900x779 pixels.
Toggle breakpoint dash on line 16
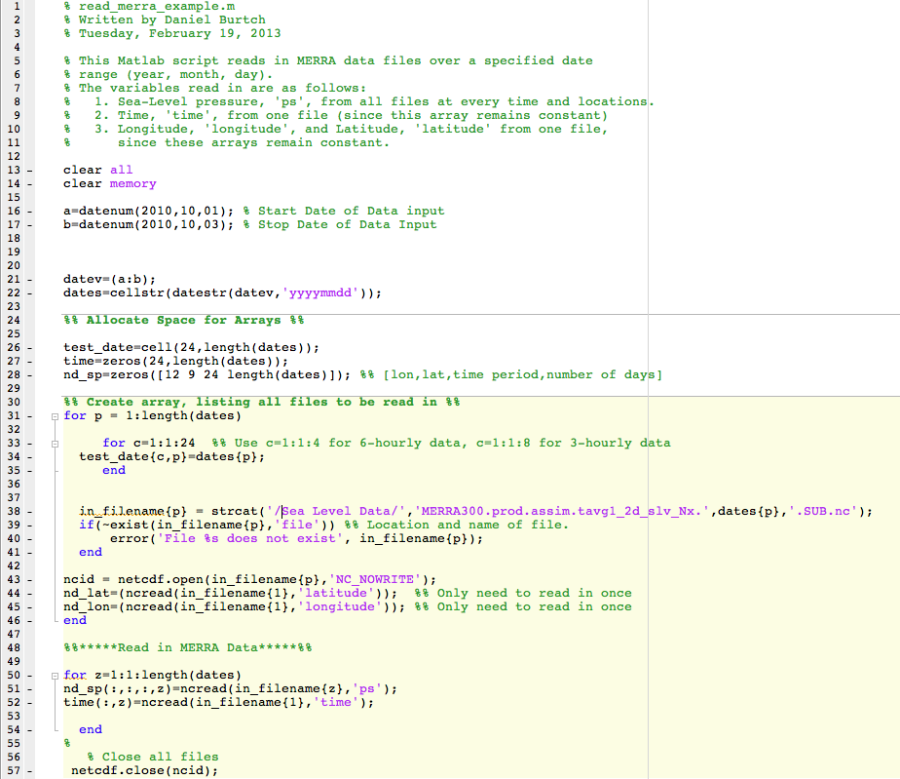(29, 210)
